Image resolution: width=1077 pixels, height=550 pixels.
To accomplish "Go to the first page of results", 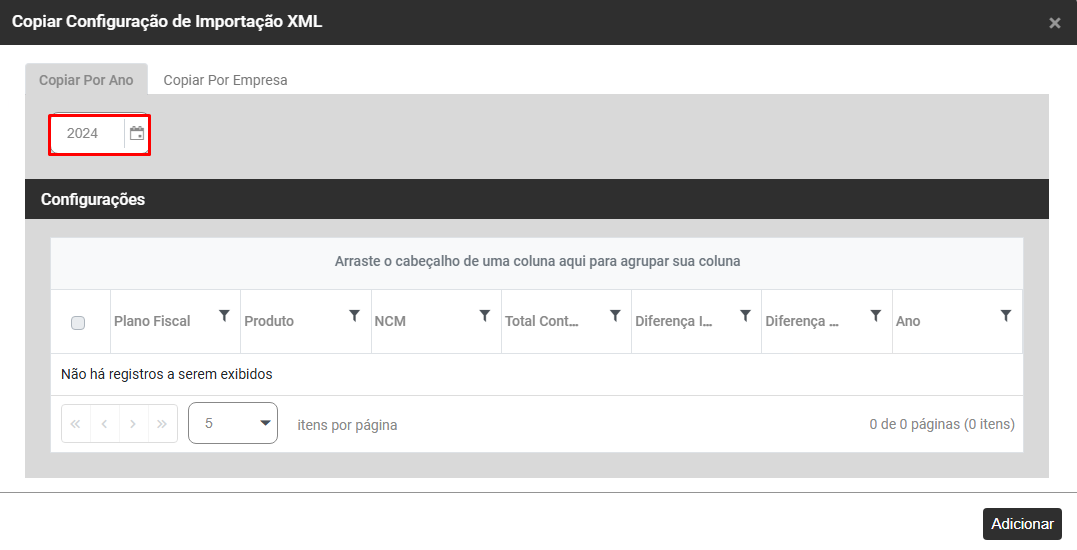I will (76, 424).
